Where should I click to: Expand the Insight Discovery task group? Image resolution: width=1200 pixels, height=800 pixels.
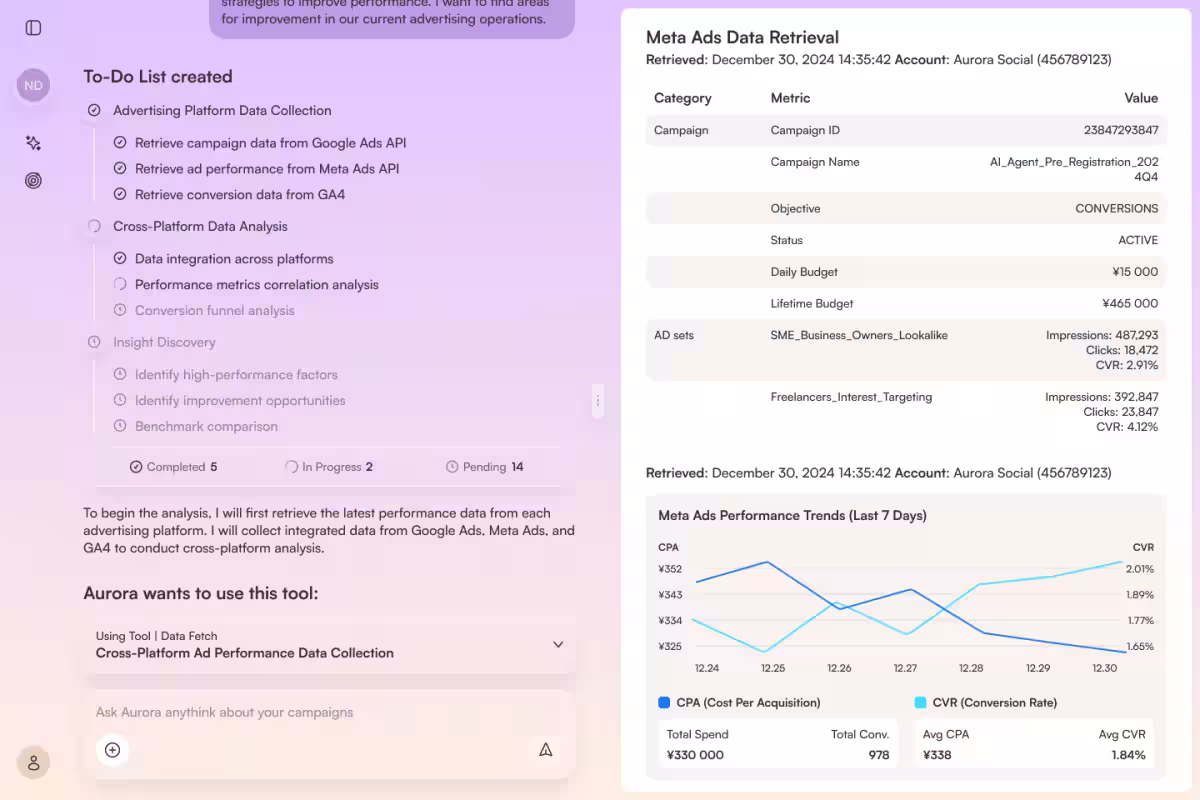164,343
